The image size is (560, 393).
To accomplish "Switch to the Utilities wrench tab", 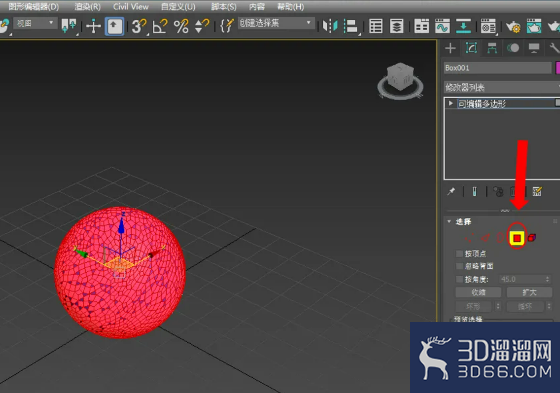I will tap(554, 48).
